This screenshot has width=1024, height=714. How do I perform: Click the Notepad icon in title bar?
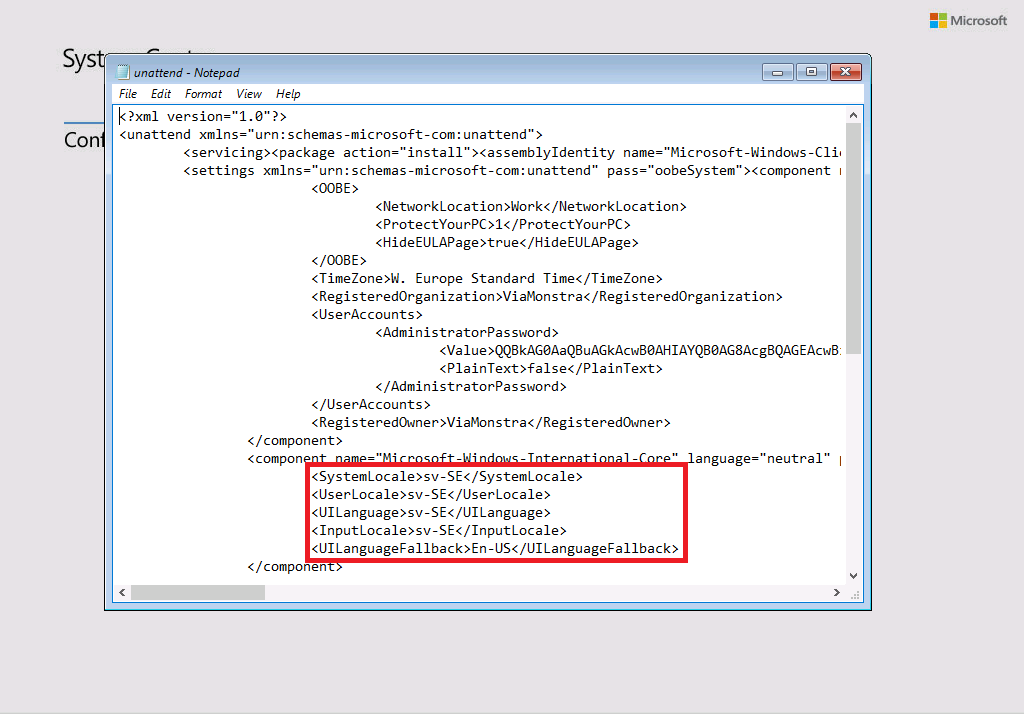click(123, 72)
